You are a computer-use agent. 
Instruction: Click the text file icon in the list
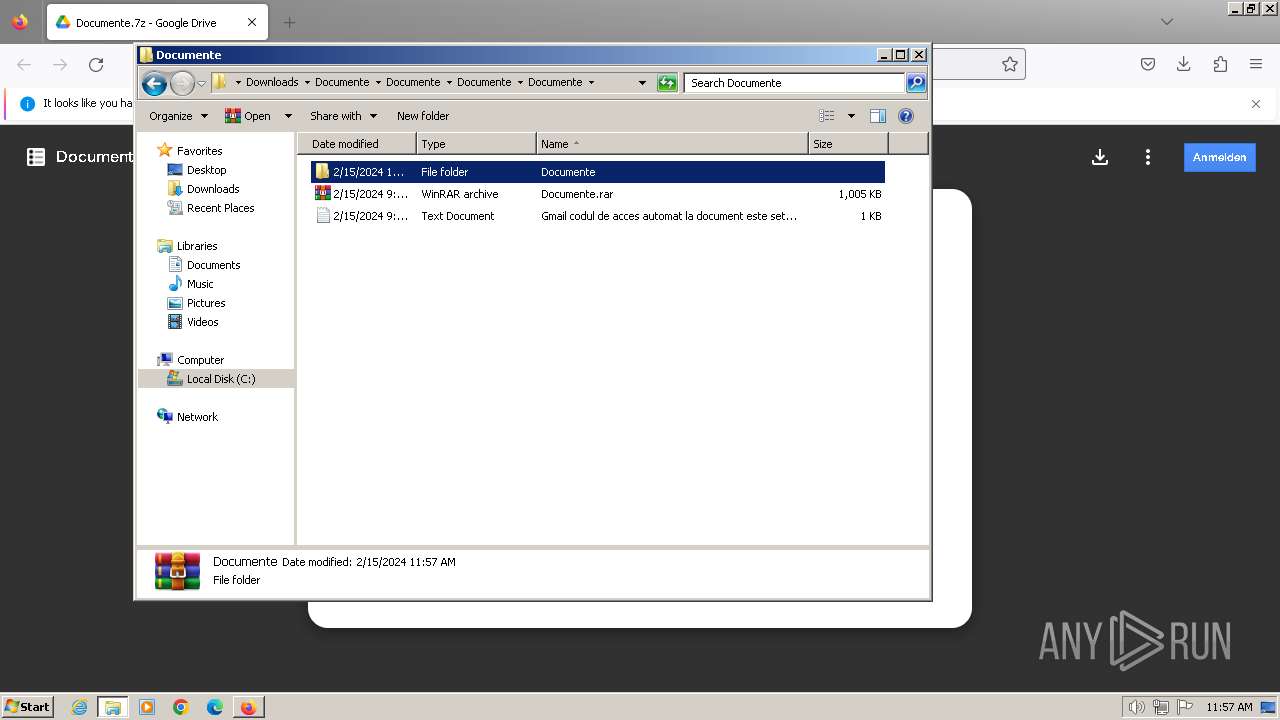[x=322, y=216]
